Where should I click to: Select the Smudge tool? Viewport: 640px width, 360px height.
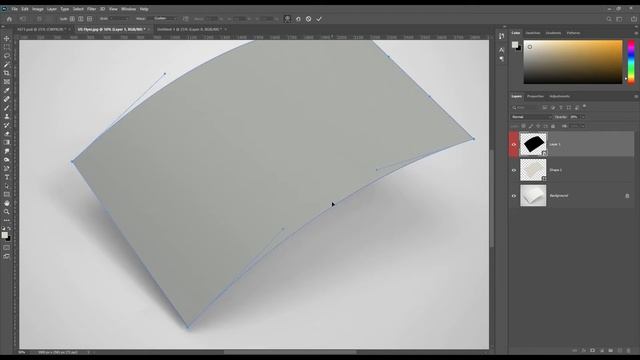click(7, 151)
